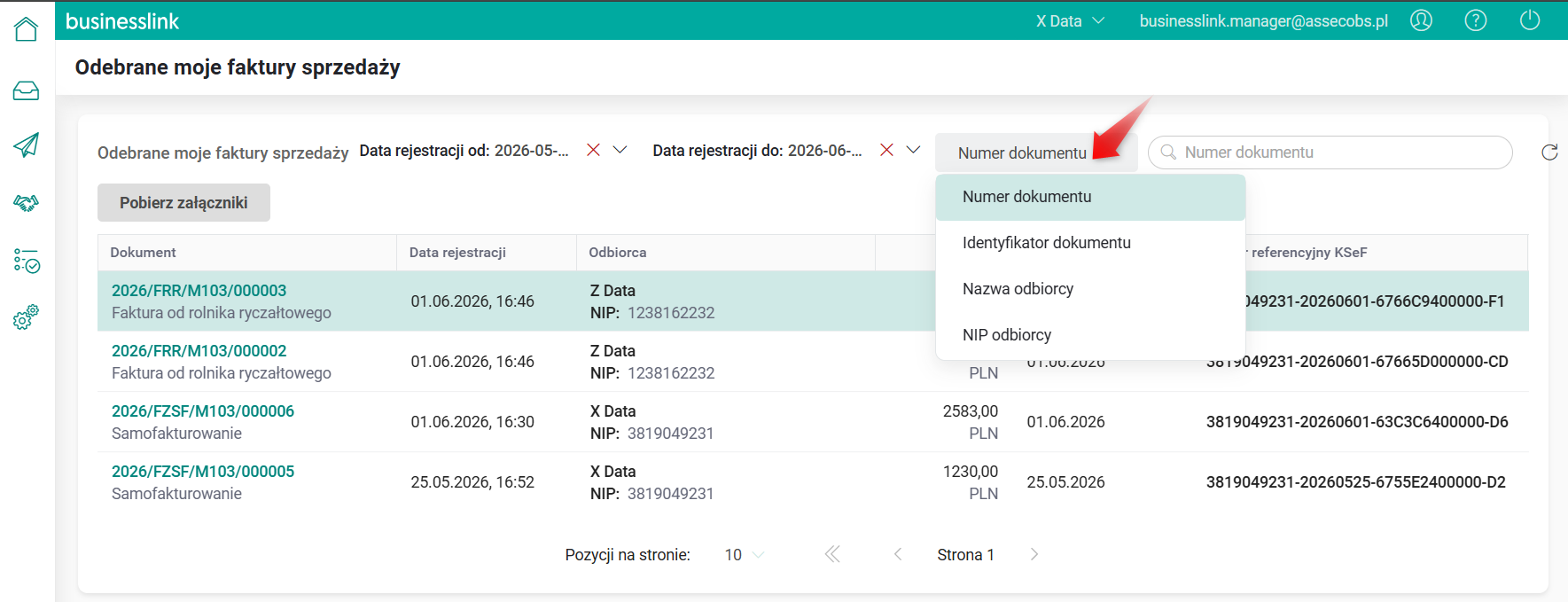Open the user profile icon
Image resolution: width=1568 pixels, height=602 pixels.
click(1421, 20)
